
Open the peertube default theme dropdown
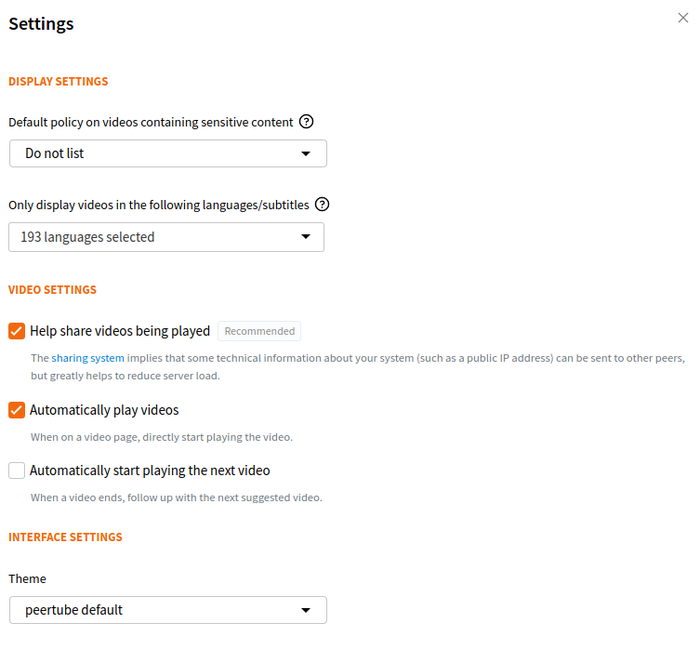point(167,610)
